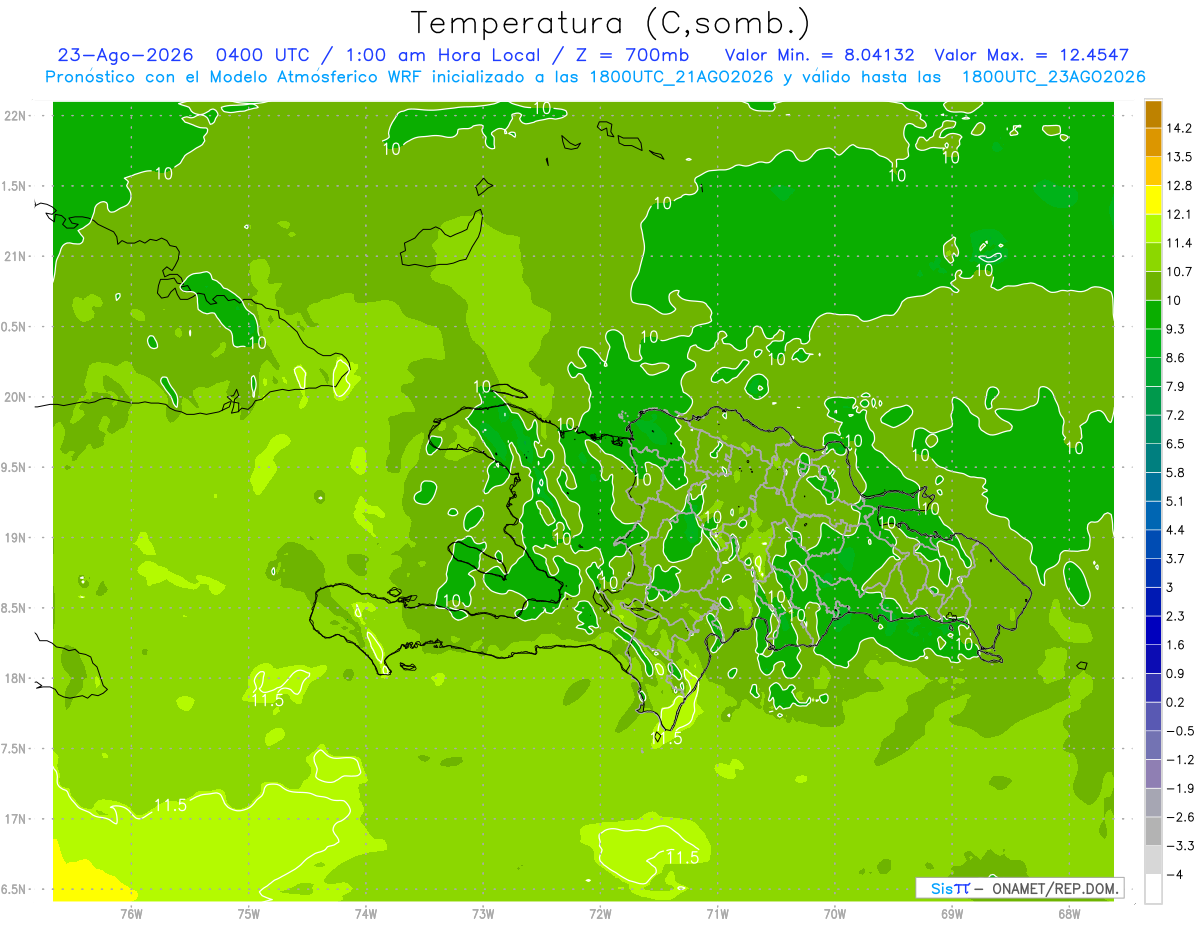Click the 'Valor Max. = 12.4547' text
This screenshot has height=927, width=1200.
(1031, 55)
